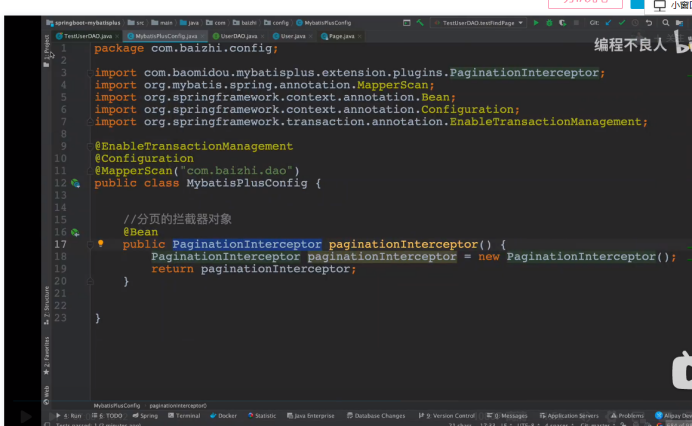Open the Structure tool window sidebar button
692x426 pixels.
pyautogui.click(x=46, y=305)
